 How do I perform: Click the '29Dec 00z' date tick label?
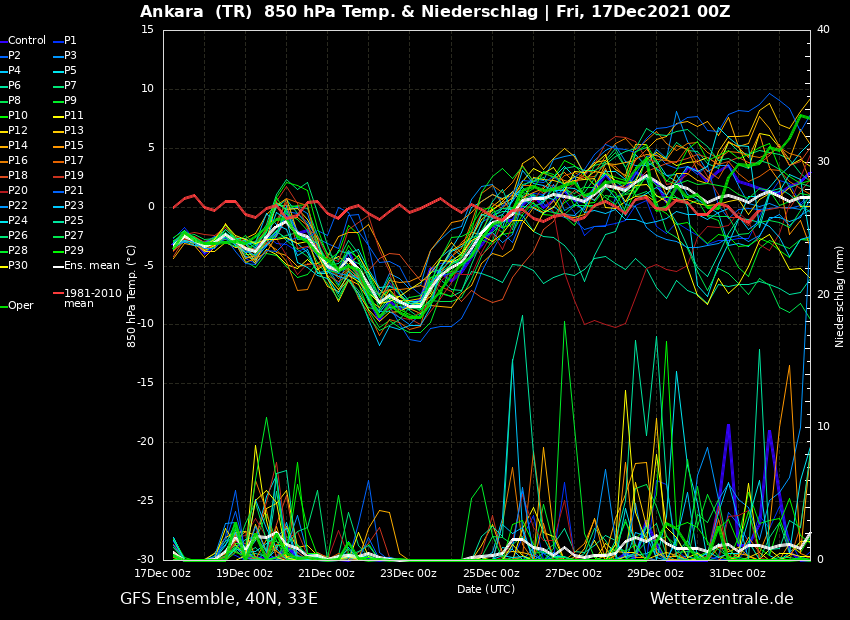click(655, 573)
